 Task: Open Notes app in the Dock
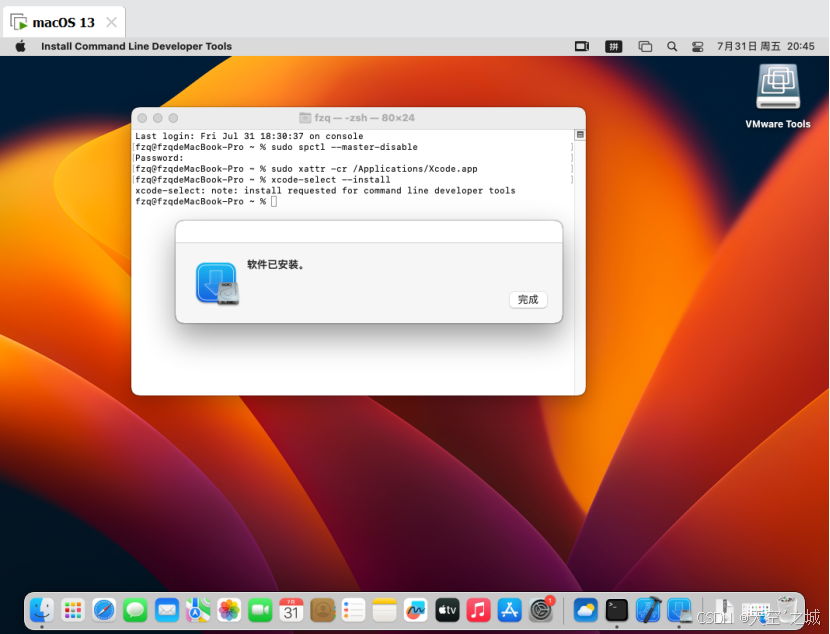(385, 610)
